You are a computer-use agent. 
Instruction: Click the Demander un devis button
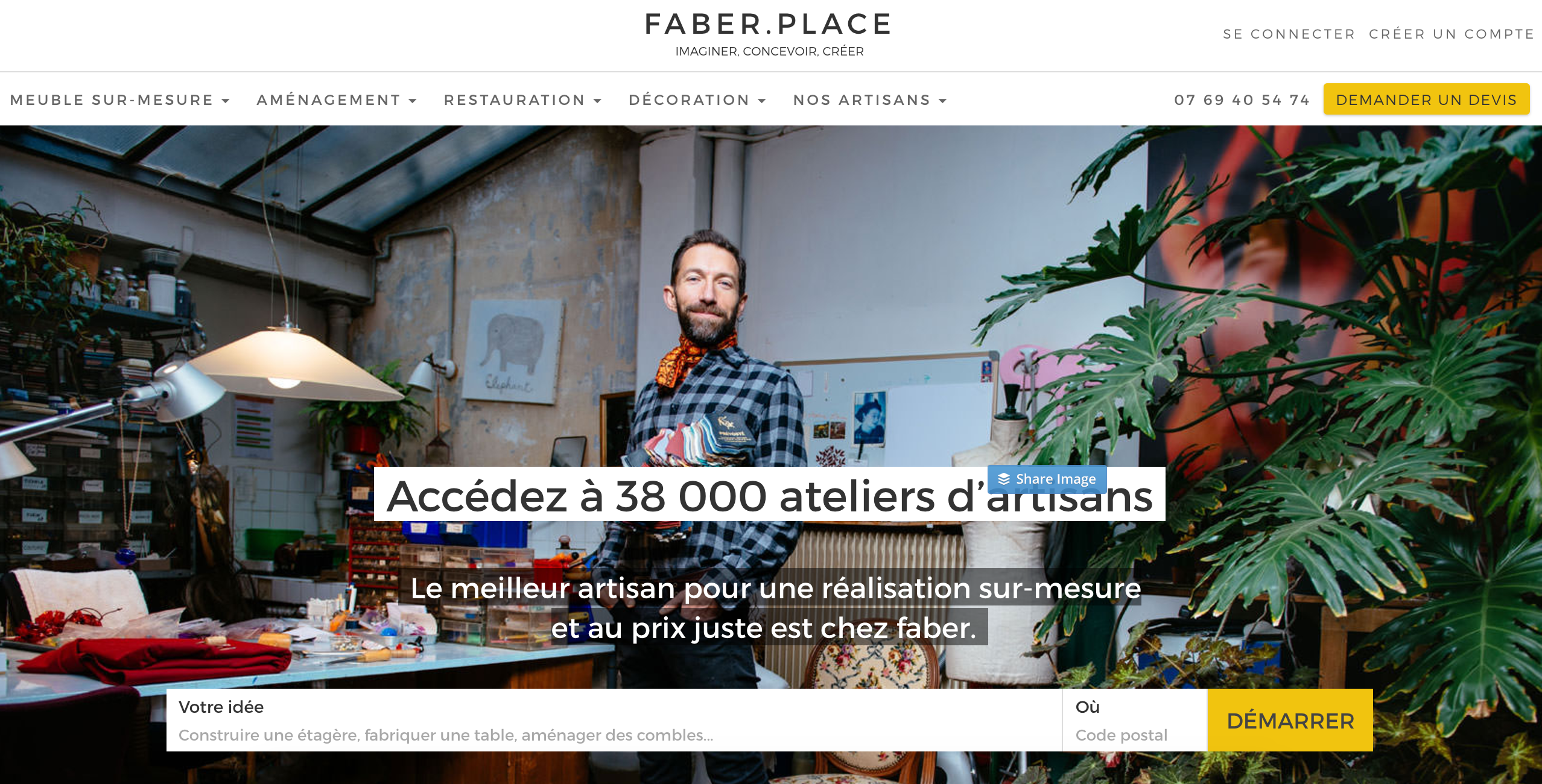pos(1426,100)
